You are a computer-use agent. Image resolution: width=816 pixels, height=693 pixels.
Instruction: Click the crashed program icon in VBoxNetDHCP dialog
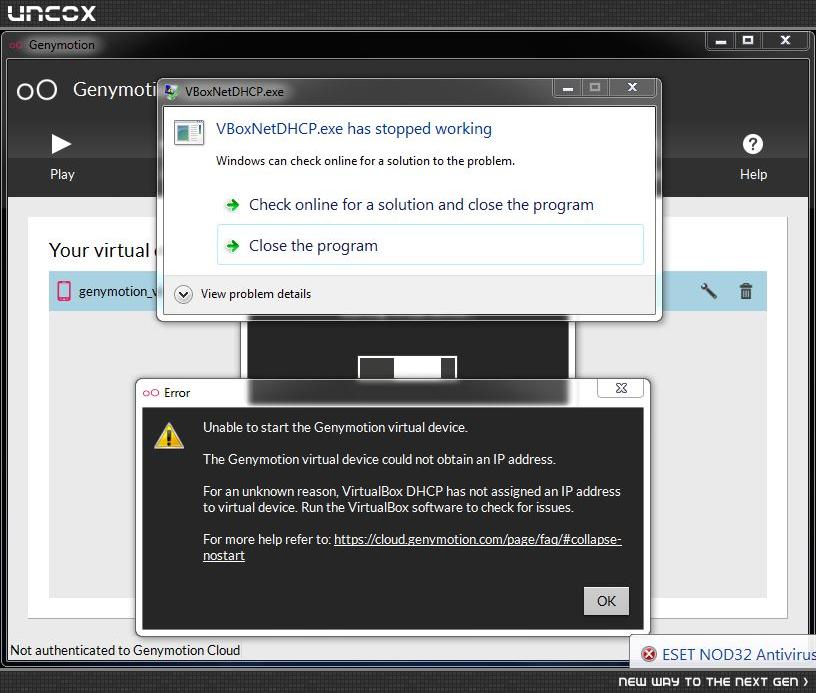pyautogui.click(x=189, y=132)
